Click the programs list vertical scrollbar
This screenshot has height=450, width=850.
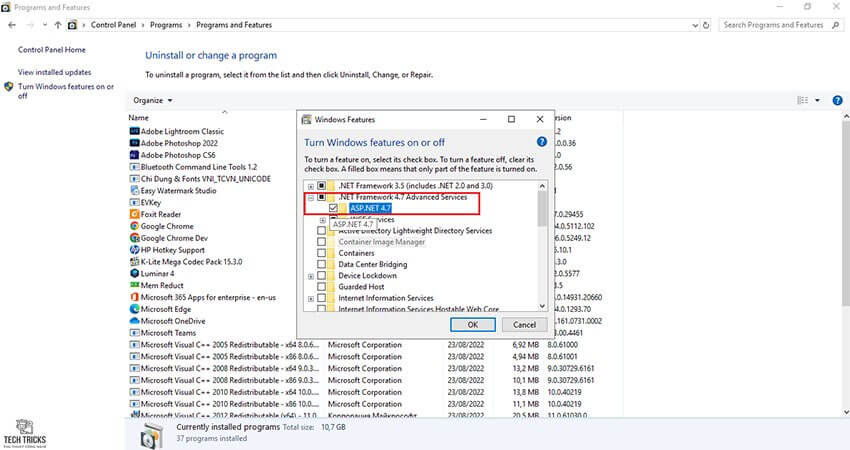846,214
